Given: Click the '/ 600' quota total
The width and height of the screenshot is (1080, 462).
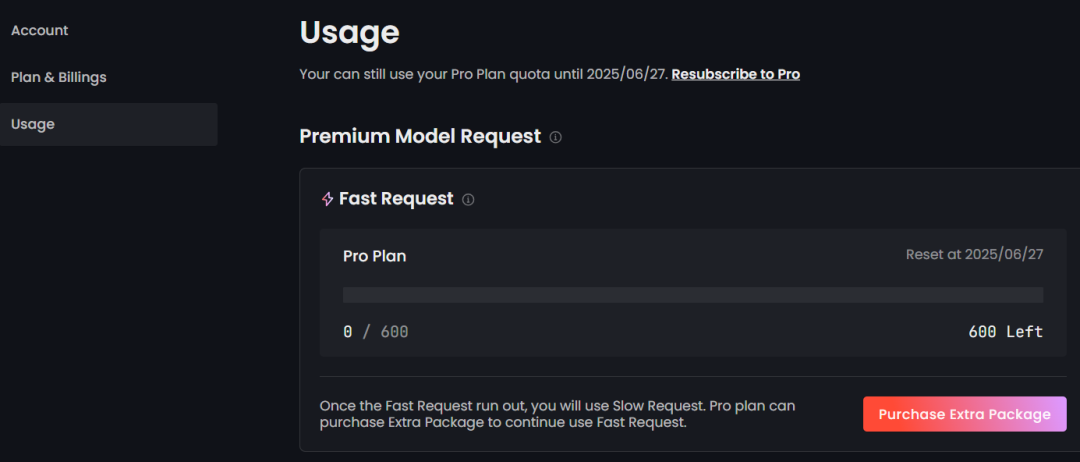Looking at the screenshot, I should coord(386,332).
